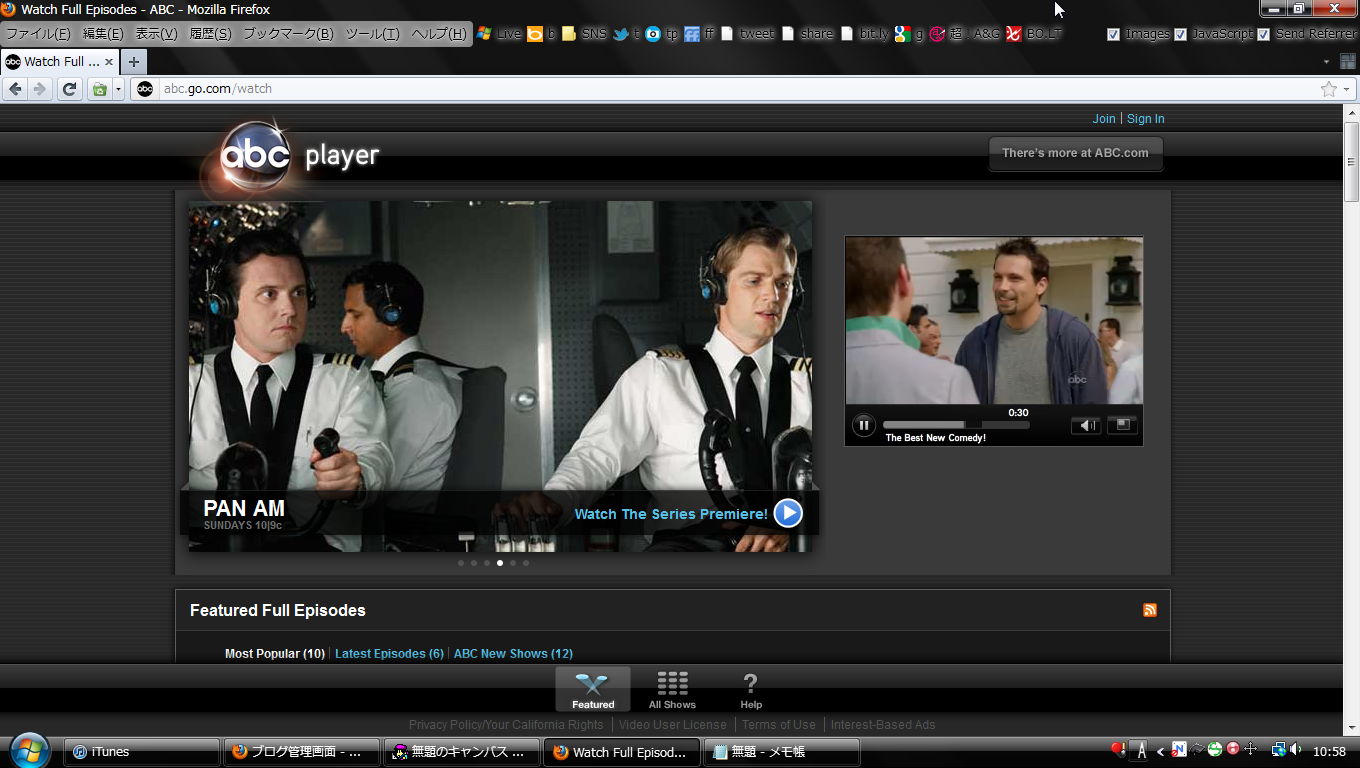
Task: Open the 編集(E) menu
Action: (103, 34)
